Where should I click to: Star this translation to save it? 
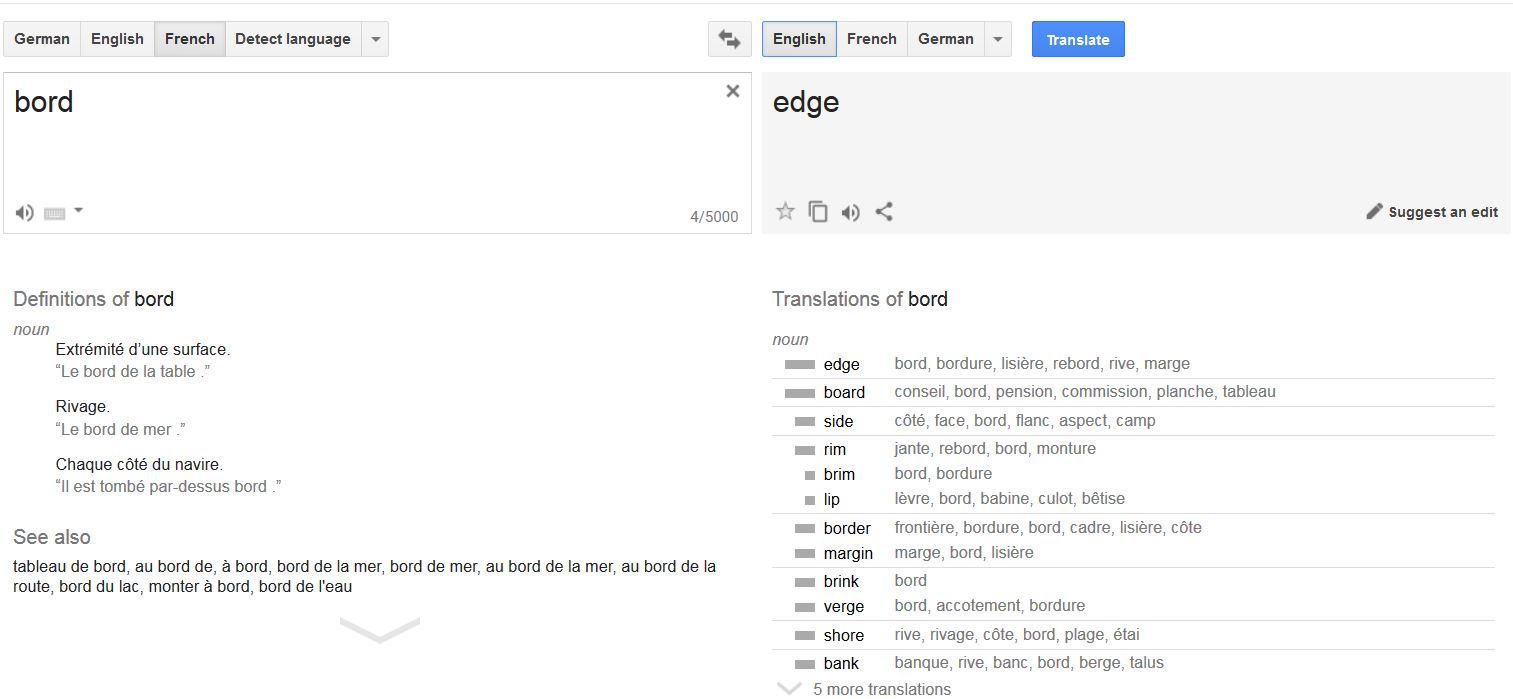coord(785,211)
